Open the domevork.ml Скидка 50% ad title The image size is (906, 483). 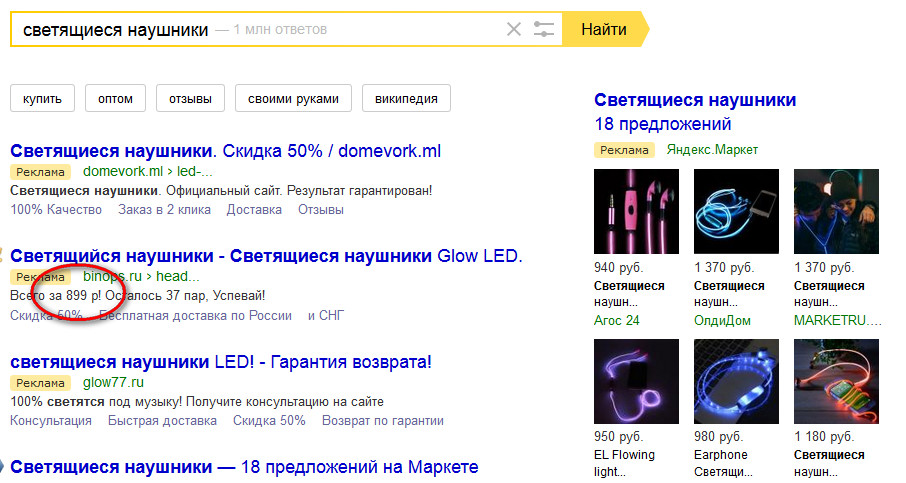click(225, 151)
